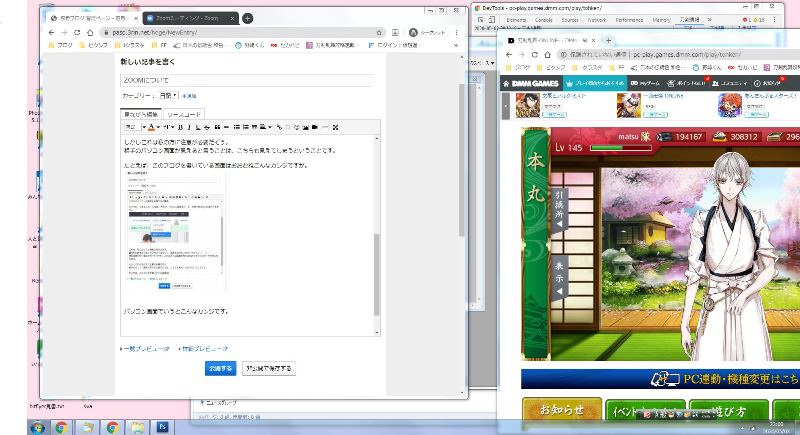Insert a video via the editor toolbar
The height and width of the screenshot is (435, 800).
click(315, 127)
